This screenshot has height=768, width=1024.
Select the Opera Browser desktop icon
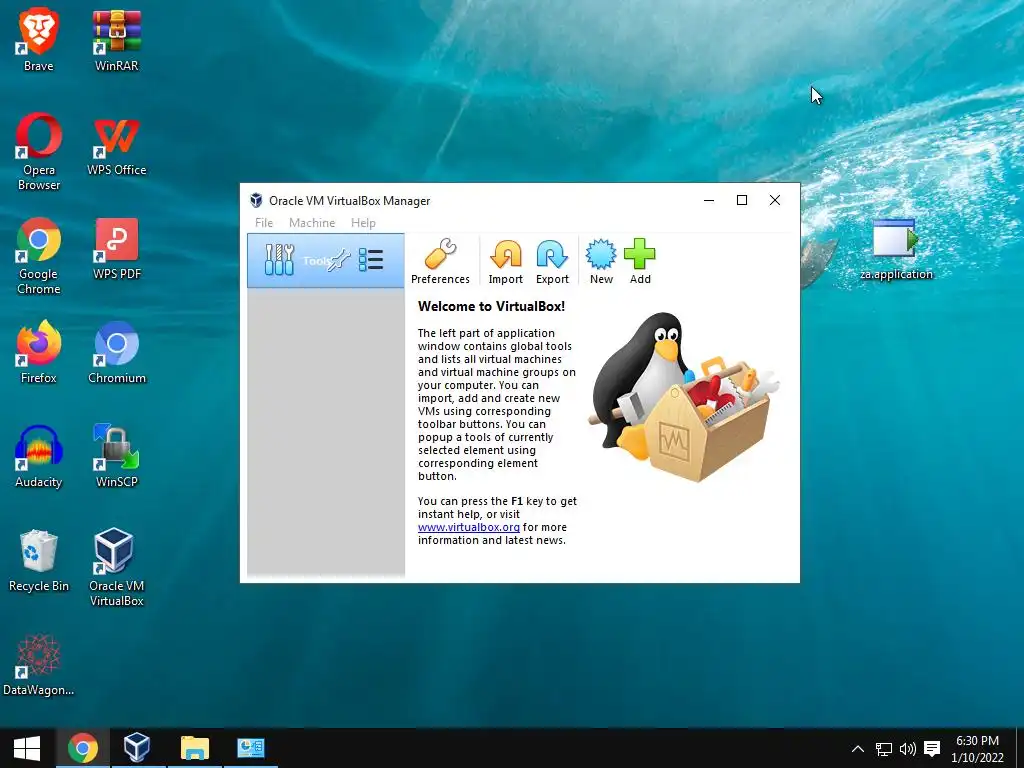[39, 152]
